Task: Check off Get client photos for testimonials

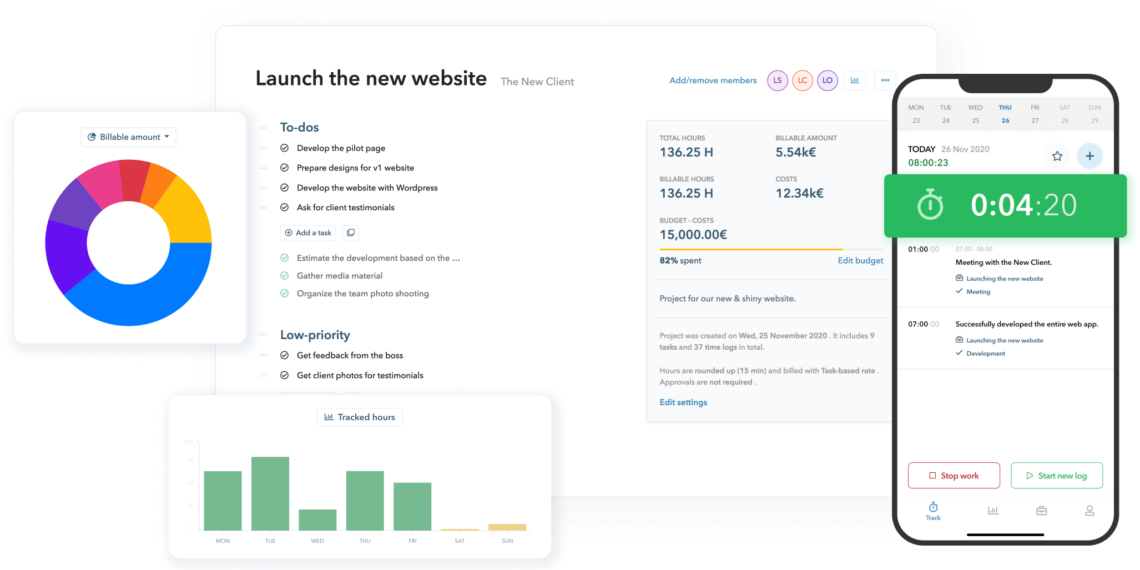Action: (x=284, y=375)
